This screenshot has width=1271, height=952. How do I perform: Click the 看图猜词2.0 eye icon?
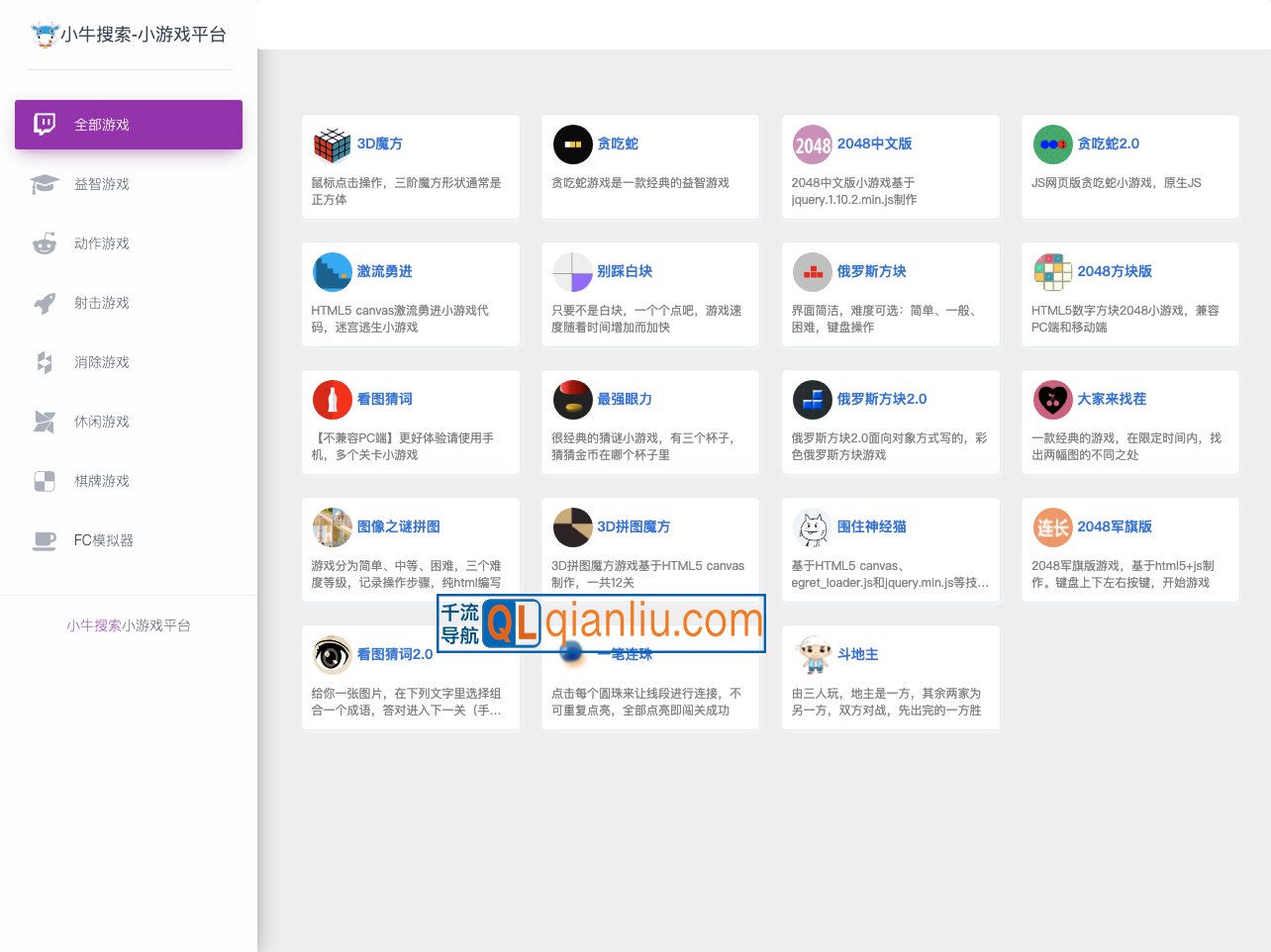332,655
